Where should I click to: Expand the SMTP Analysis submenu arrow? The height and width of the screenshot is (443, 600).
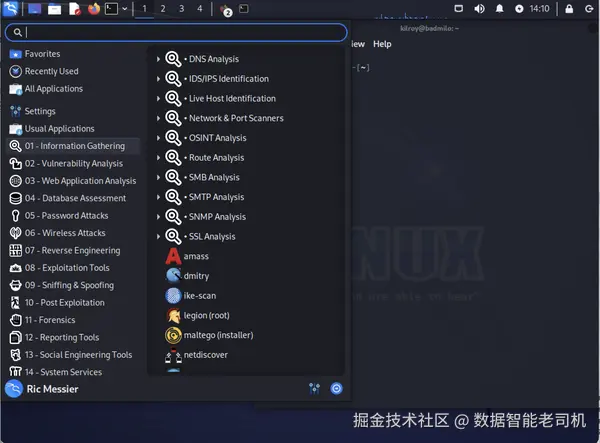[x=158, y=197]
